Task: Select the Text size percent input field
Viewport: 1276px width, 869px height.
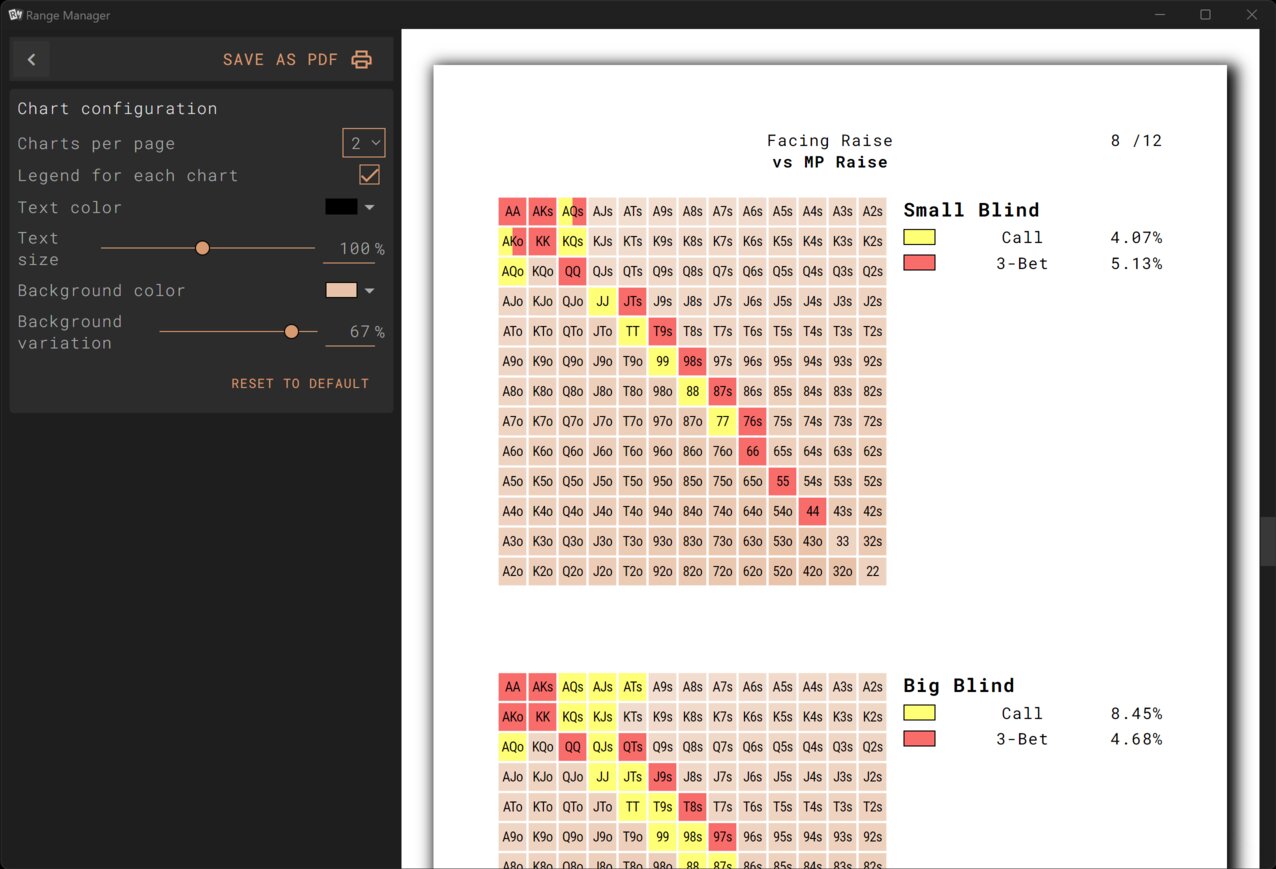Action: (350, 249)
